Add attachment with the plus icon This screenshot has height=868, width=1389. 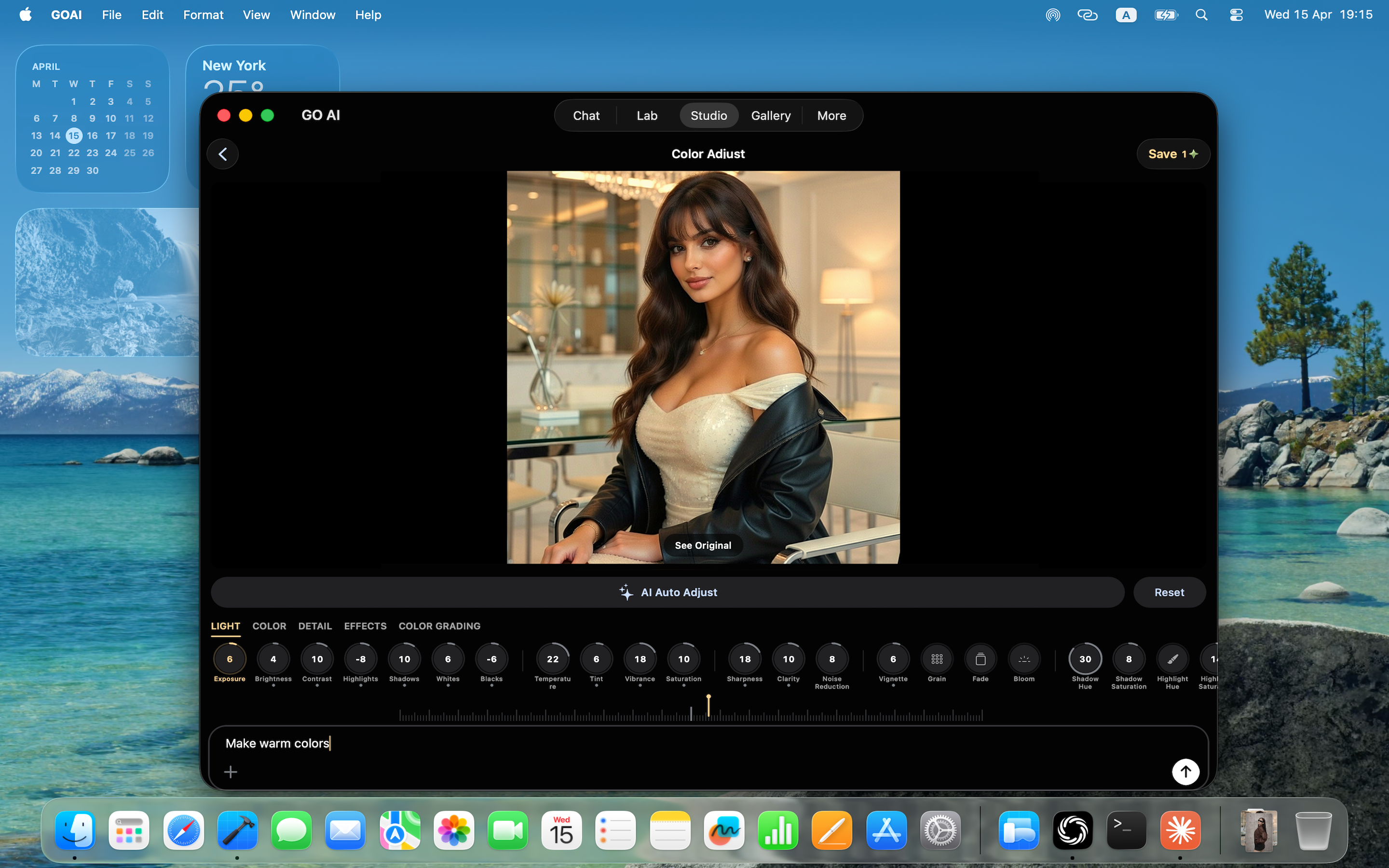pyautogui.click(x=231, y=772)
